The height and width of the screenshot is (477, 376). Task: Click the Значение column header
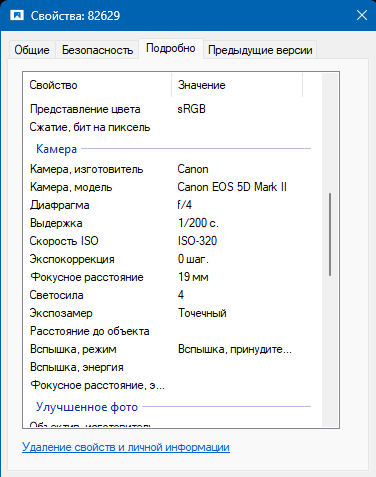coord(237,85)
